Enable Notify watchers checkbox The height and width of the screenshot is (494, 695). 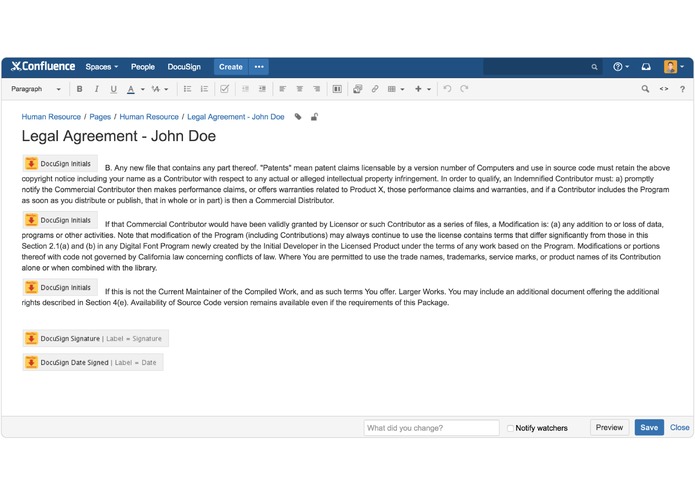point(510,428)
